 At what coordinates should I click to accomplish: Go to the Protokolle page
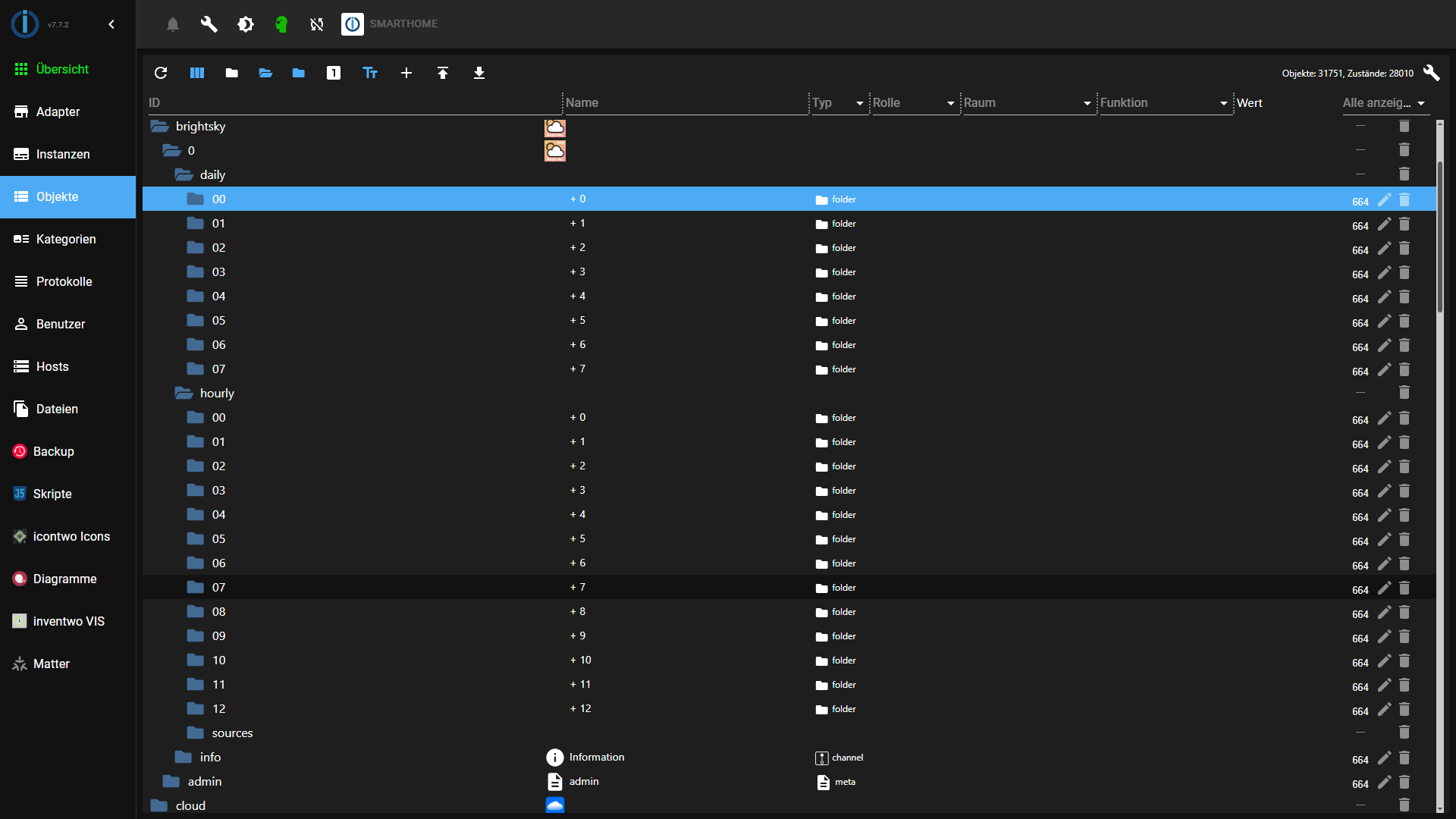64,281
